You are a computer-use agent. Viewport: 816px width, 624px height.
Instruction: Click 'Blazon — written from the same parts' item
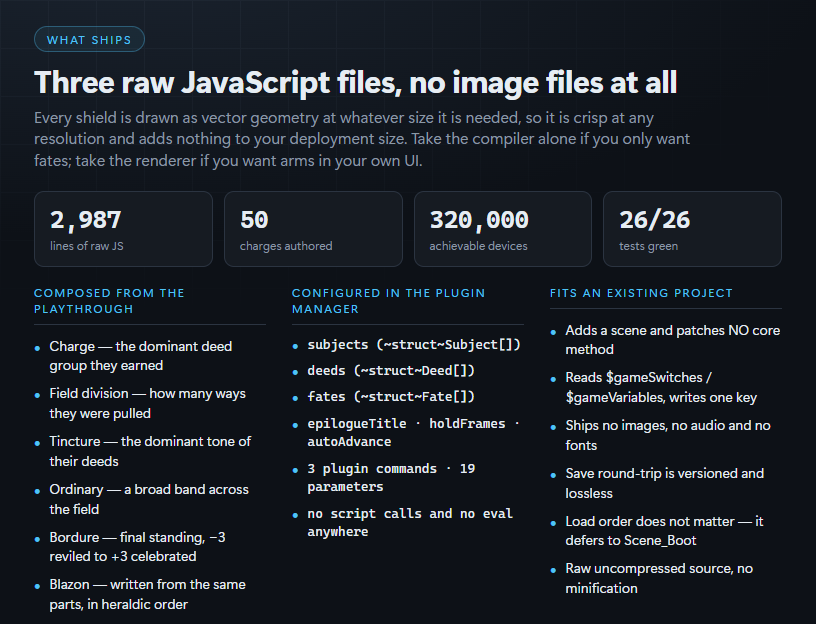[x=147, y=594]
